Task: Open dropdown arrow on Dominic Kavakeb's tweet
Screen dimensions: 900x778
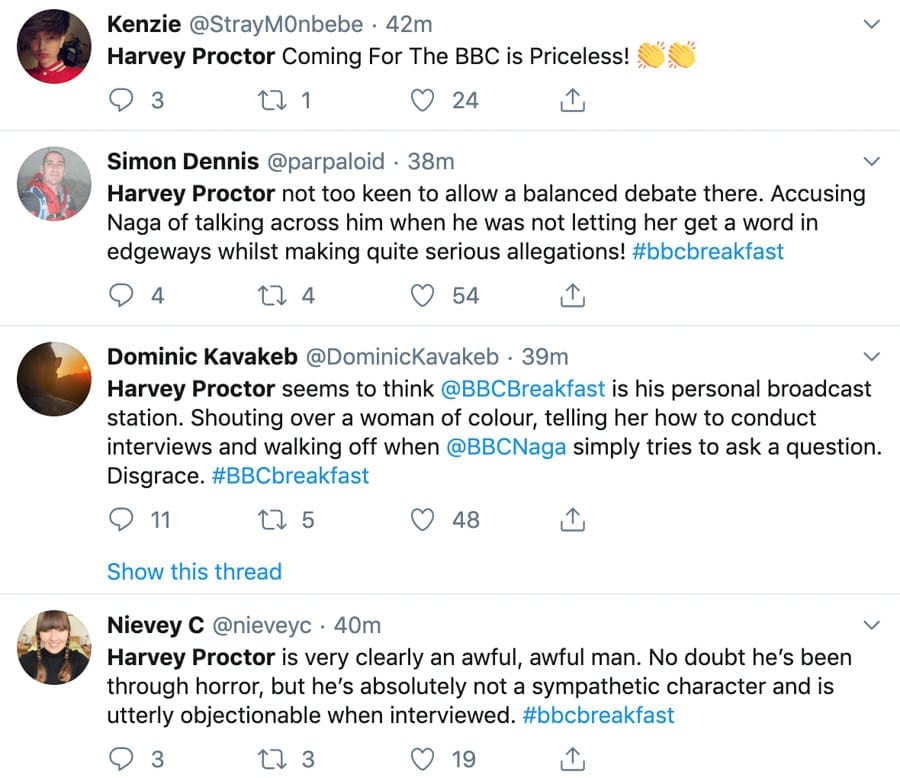Action: click(872, 357)
